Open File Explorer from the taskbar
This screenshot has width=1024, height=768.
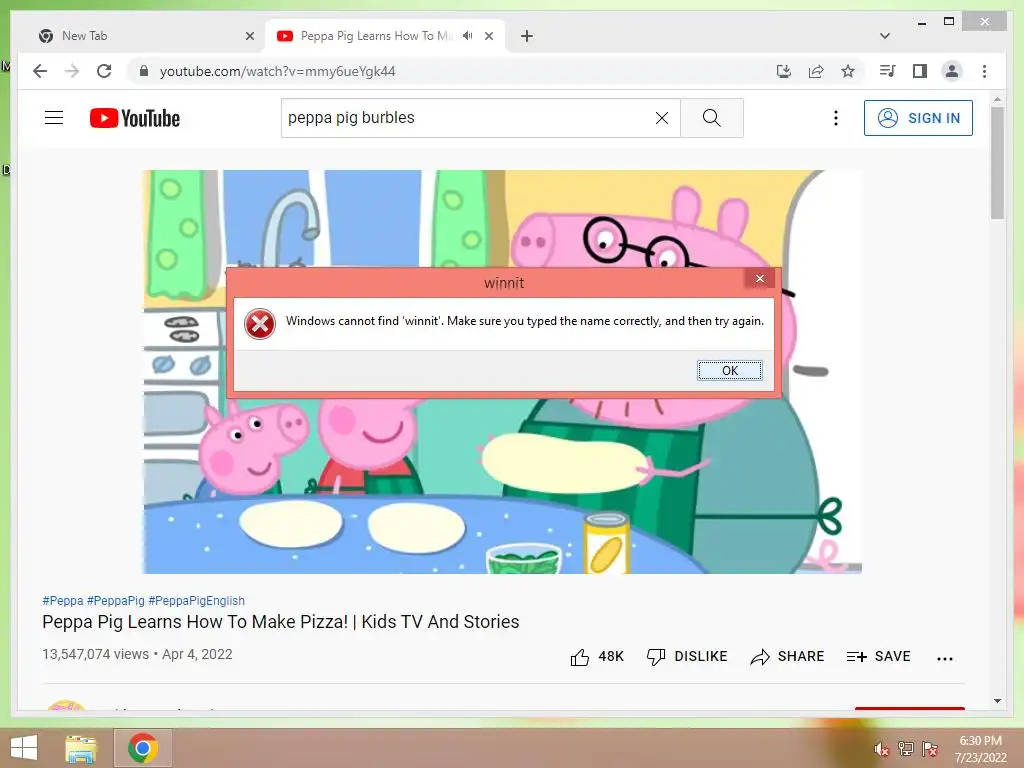pyautogui.click(x=81, y=748)
